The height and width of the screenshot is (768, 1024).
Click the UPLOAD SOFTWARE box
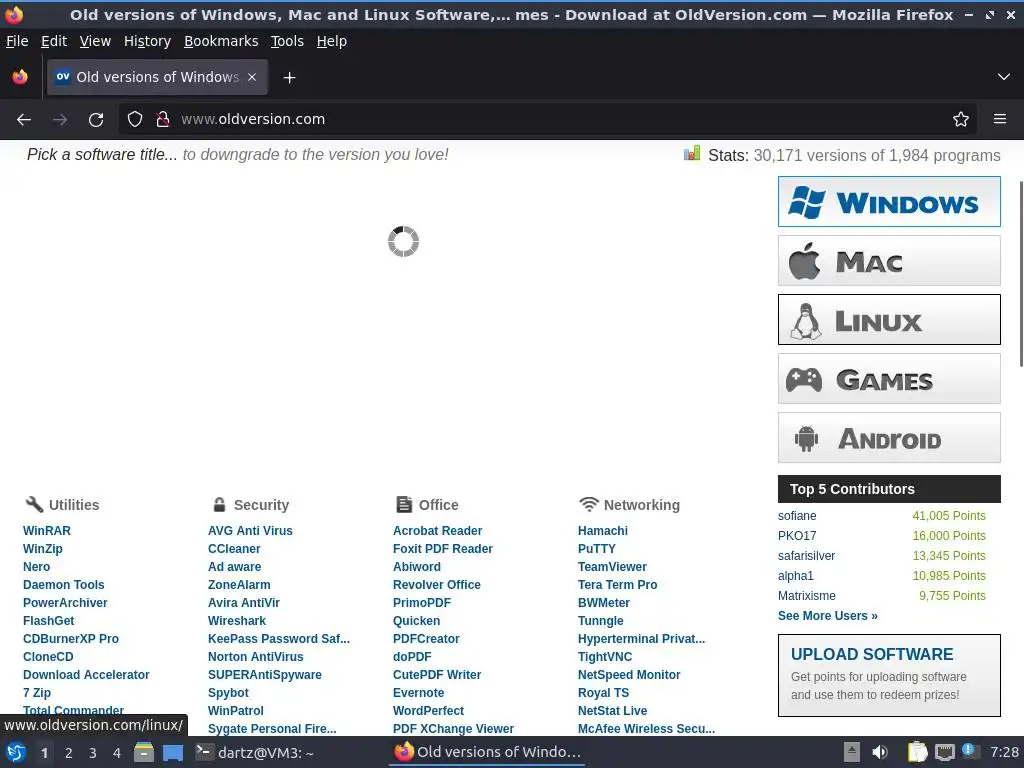(x=889, y=675)
